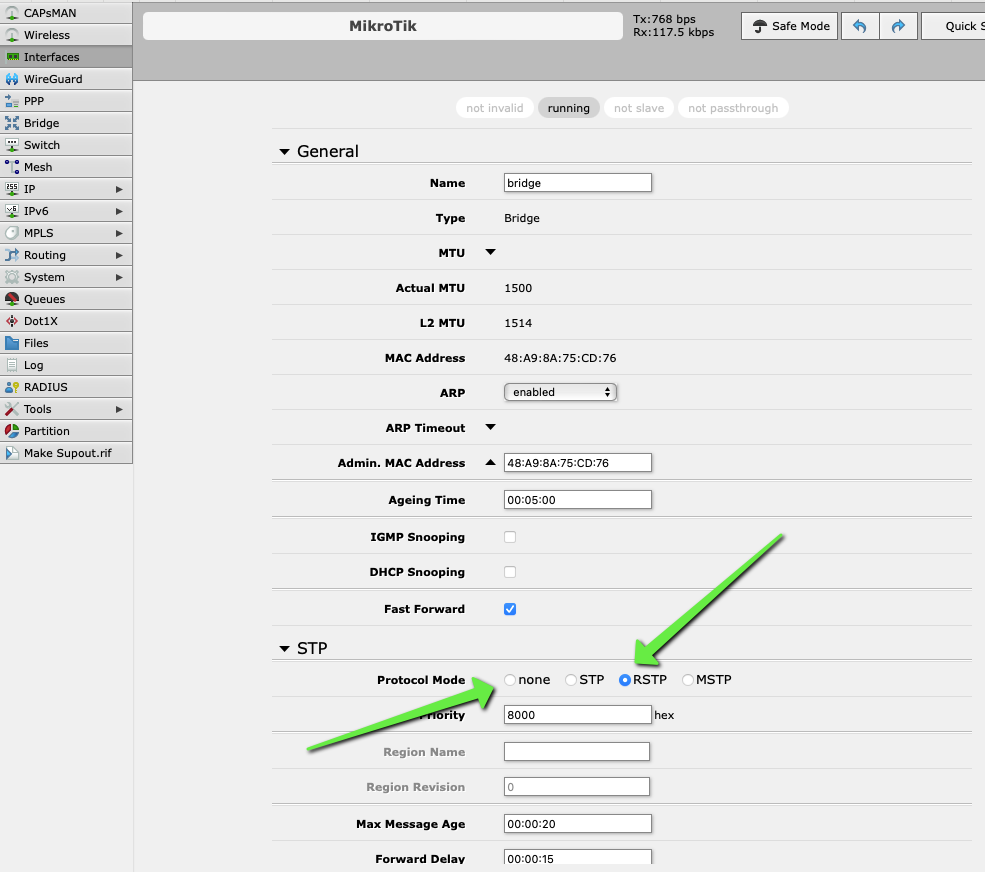The image size is (985, 872).
Task: Click the PPP icon in sidebar
Action: click(x=12, y=101)
